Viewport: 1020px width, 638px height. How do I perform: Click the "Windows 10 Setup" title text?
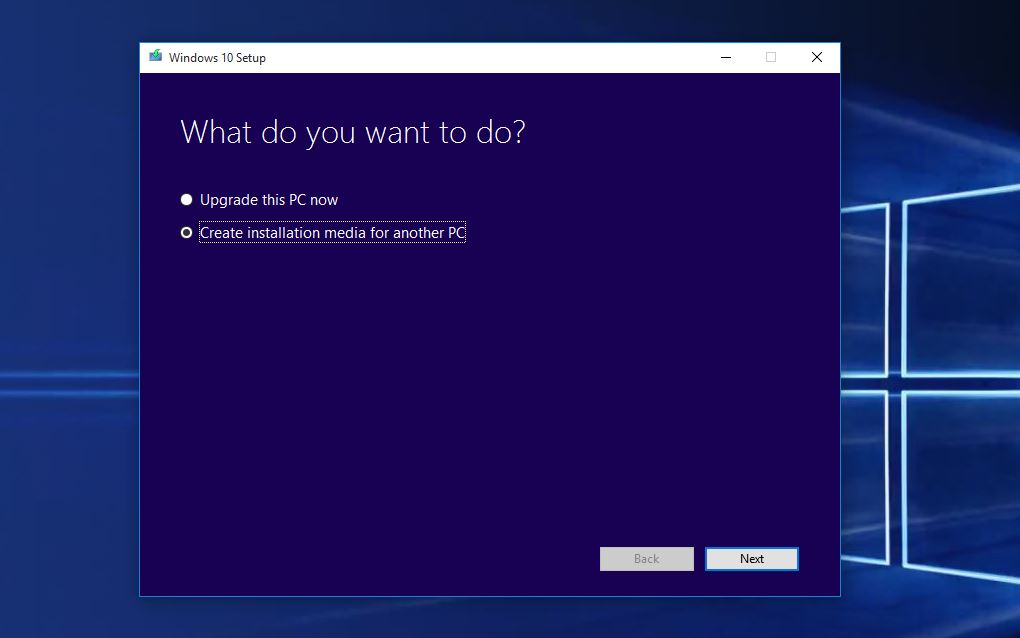(217, 57)
